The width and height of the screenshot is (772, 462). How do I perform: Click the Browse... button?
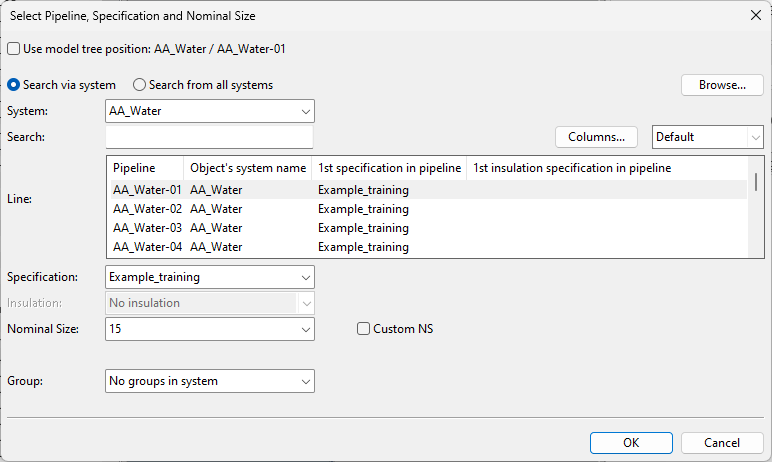[722, 85]
